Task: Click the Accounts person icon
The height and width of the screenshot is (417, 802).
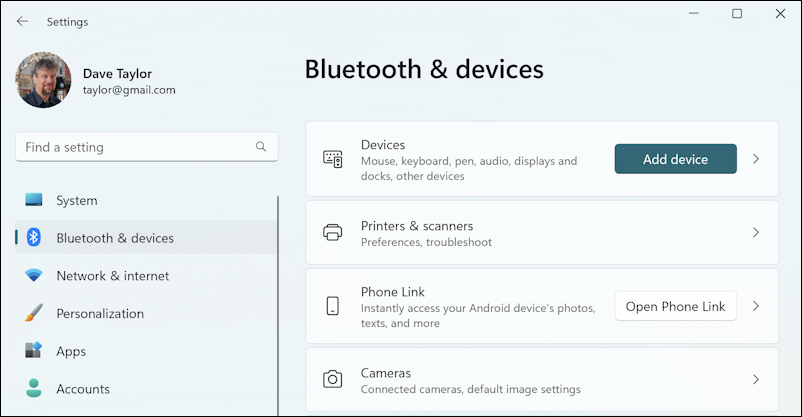Action: pos(34,388)
